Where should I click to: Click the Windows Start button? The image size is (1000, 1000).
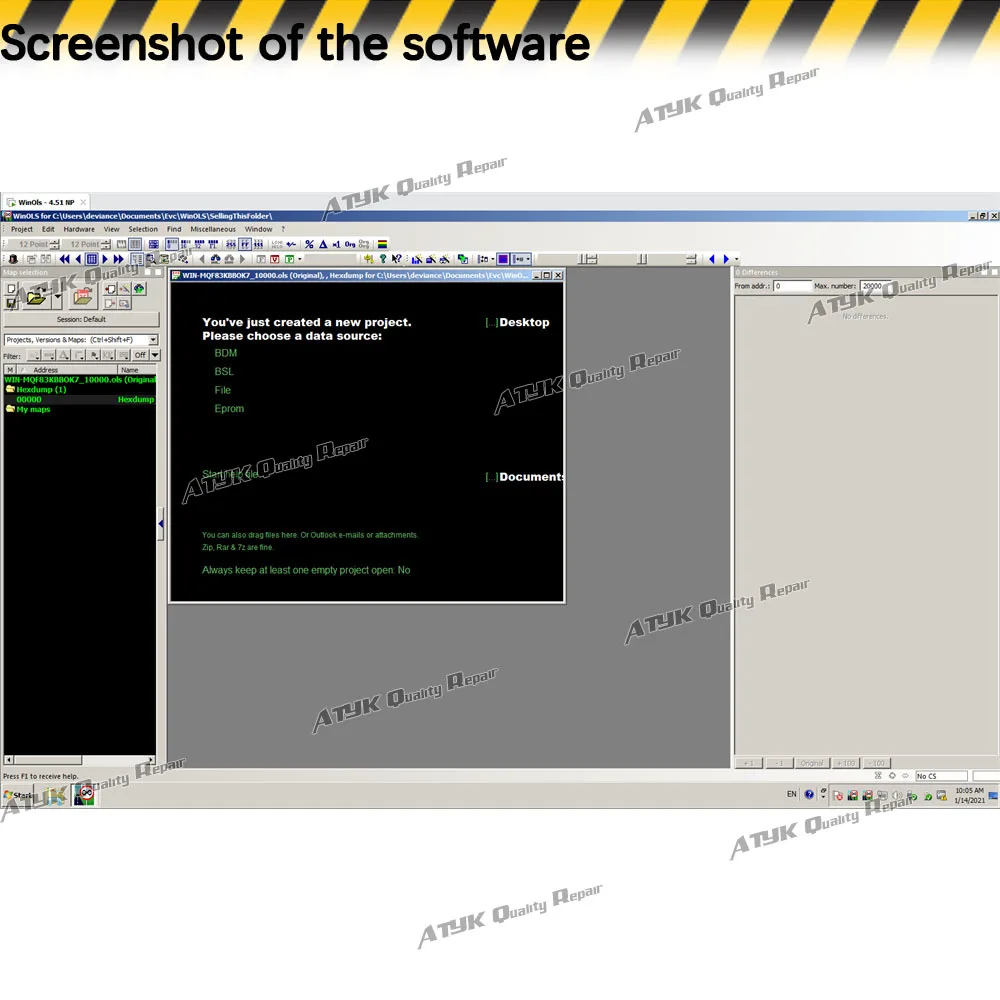point(18,795)
